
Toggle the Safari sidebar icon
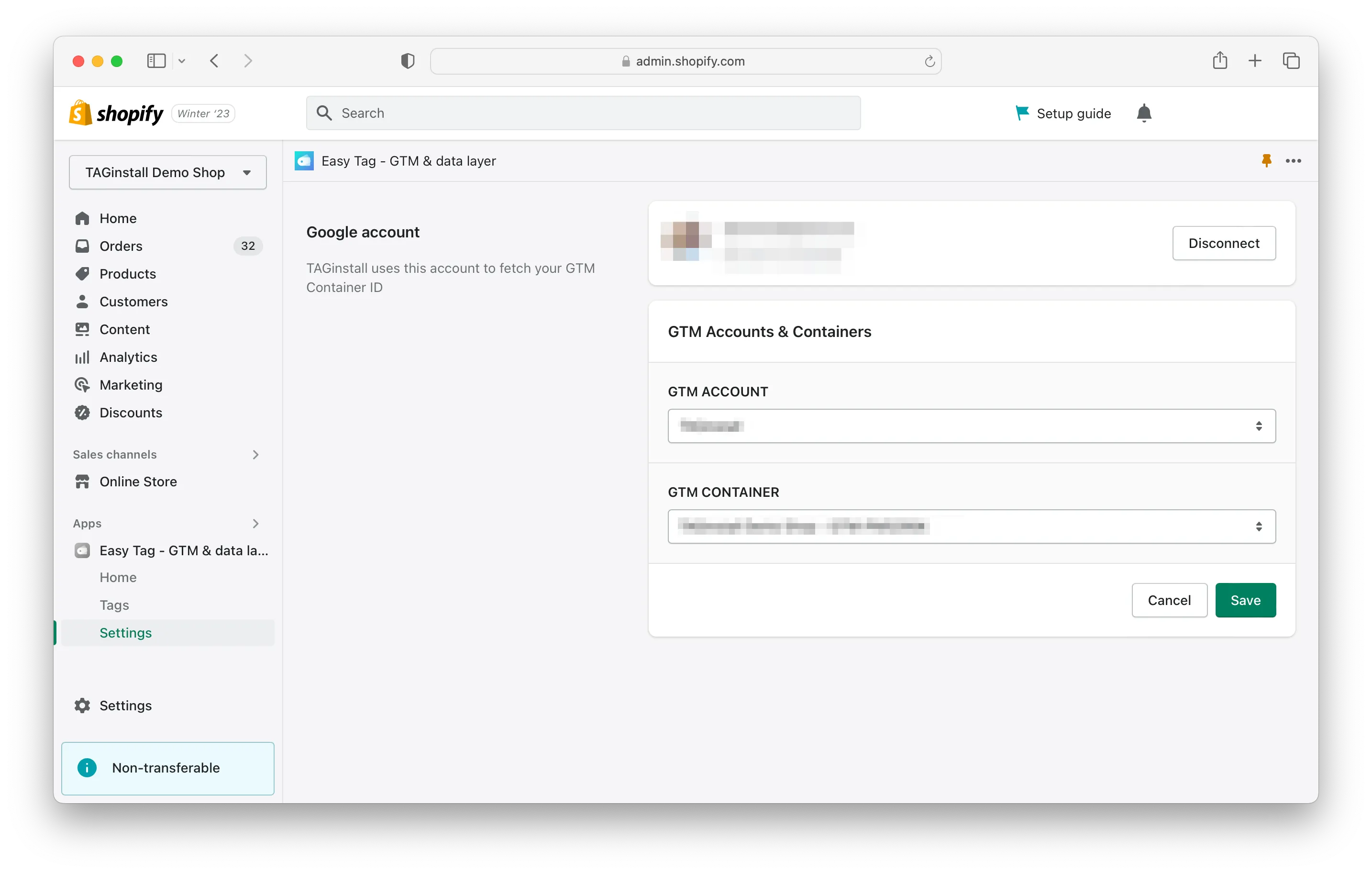pyautogui.click(x=156, y=61)
